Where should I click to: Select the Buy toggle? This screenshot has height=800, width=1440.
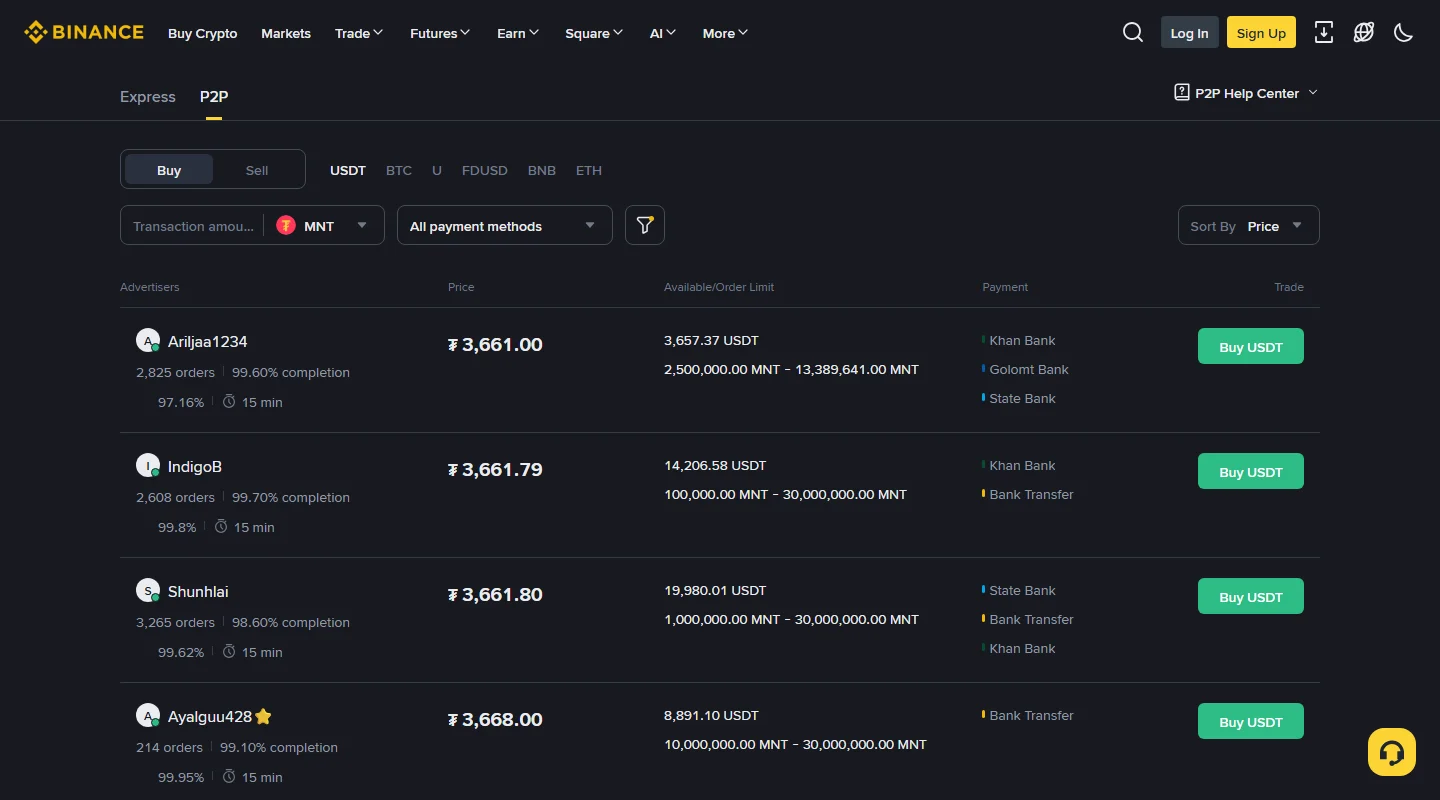coord(169,169)
